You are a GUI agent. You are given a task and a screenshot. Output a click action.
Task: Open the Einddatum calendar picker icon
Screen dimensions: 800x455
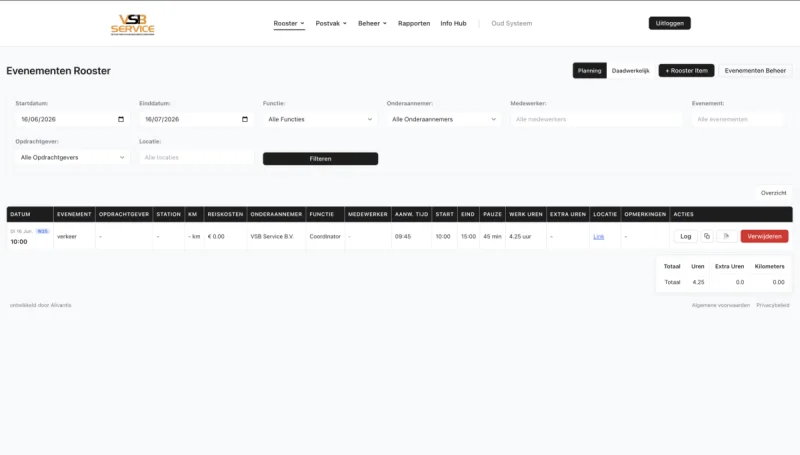pyautogui.click(x=245, y=119)
